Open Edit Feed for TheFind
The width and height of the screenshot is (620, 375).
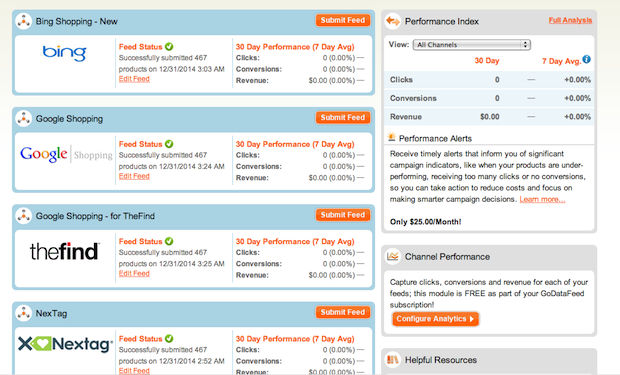pos(134,273)
